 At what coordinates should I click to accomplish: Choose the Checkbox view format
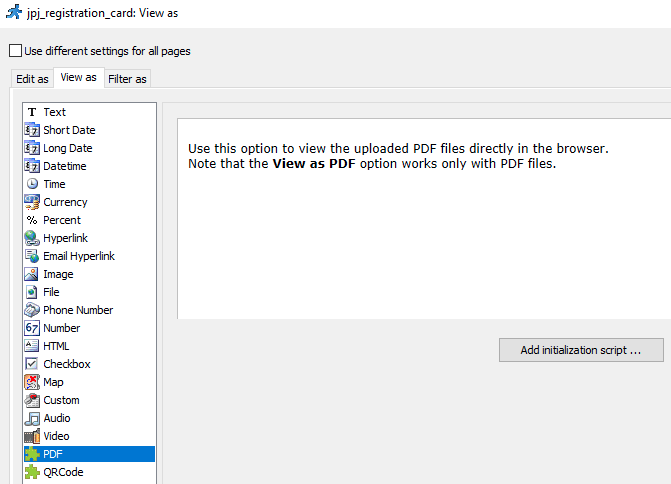[x=66, y=364]
